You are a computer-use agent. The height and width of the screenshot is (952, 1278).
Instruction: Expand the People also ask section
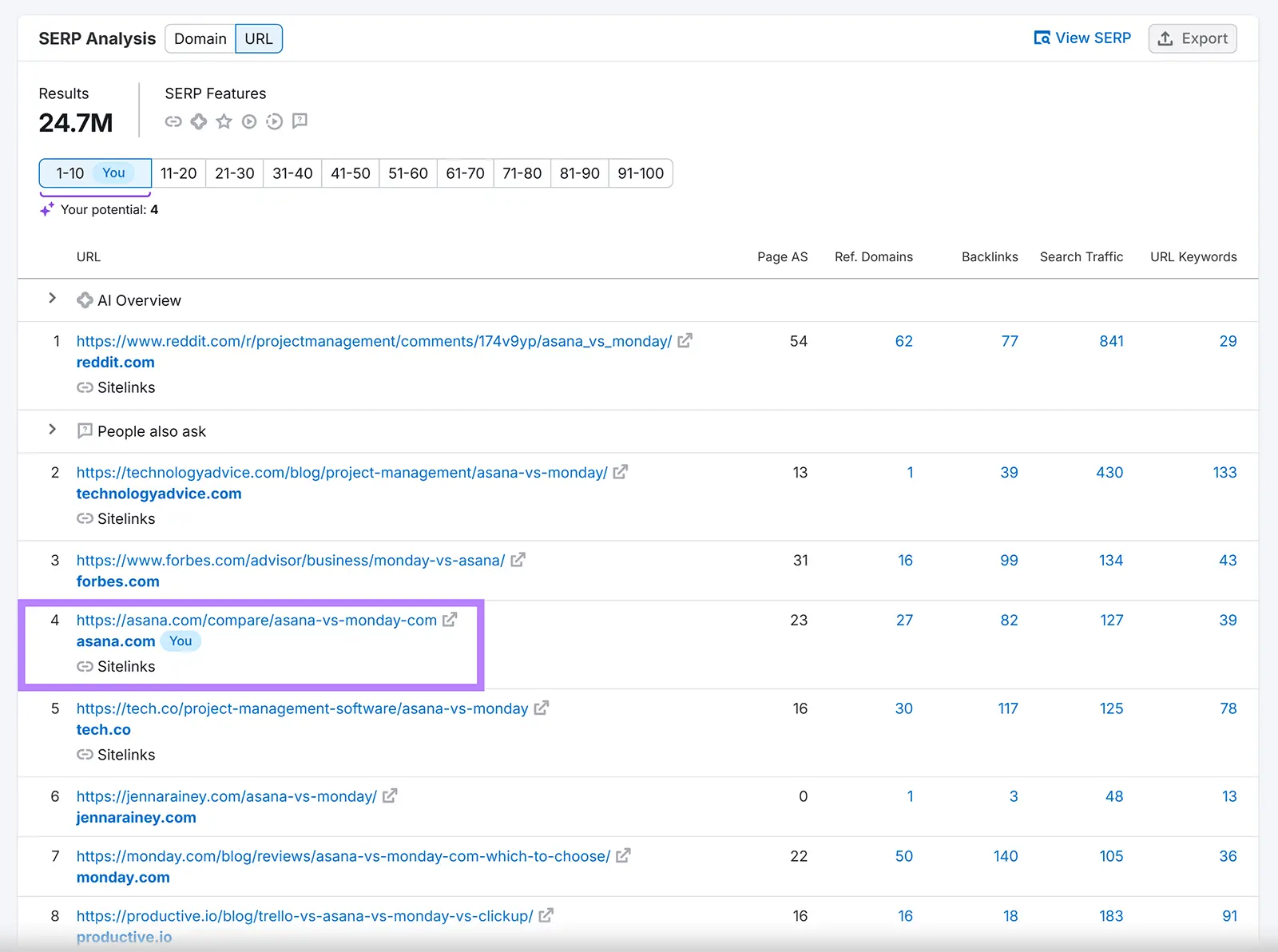click(53, 430)
